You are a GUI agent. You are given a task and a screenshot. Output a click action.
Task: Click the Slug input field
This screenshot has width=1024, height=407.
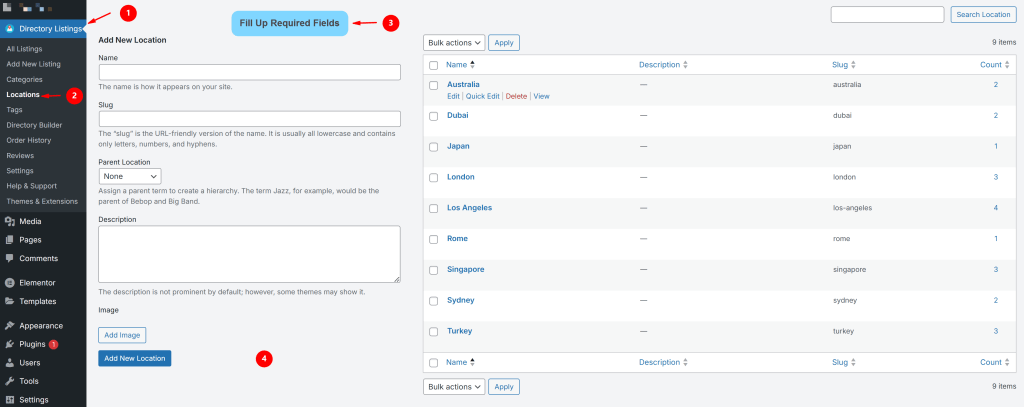[249, 118]
